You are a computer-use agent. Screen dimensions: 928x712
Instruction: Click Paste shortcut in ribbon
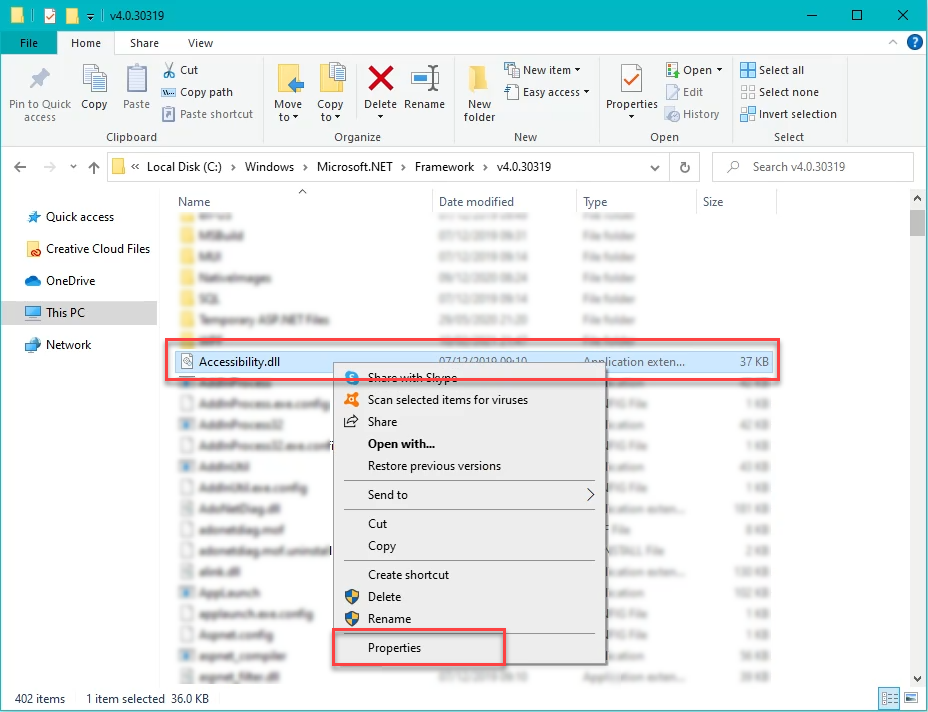tap(208, 114)
